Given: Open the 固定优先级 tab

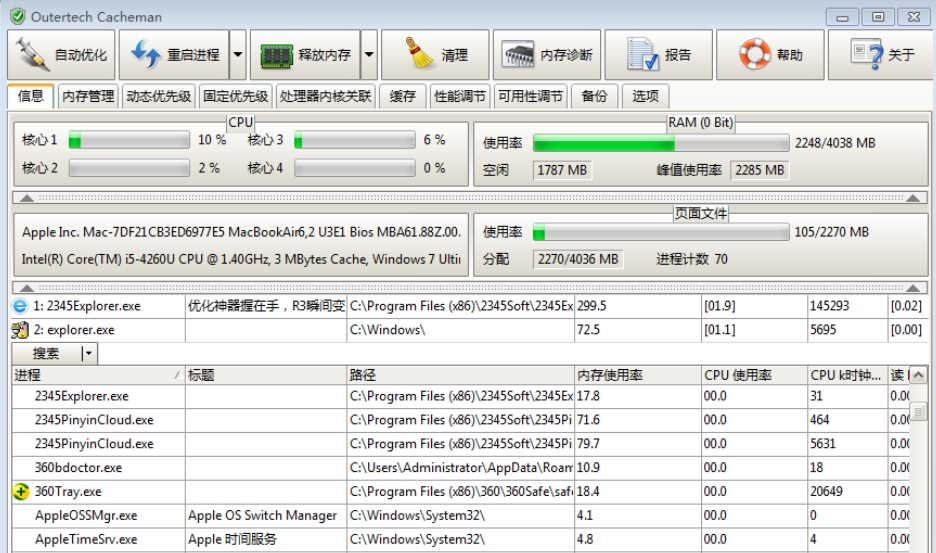Looking at the screenshot, I should point(235,96).
